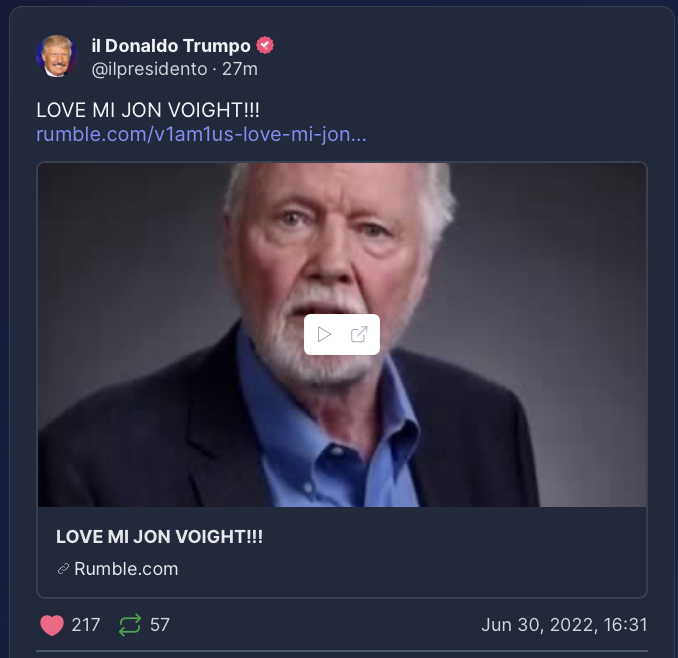
Task: Open the Jun 30, 2022, 16:31 timestamp
Action: tap(564, 625)
